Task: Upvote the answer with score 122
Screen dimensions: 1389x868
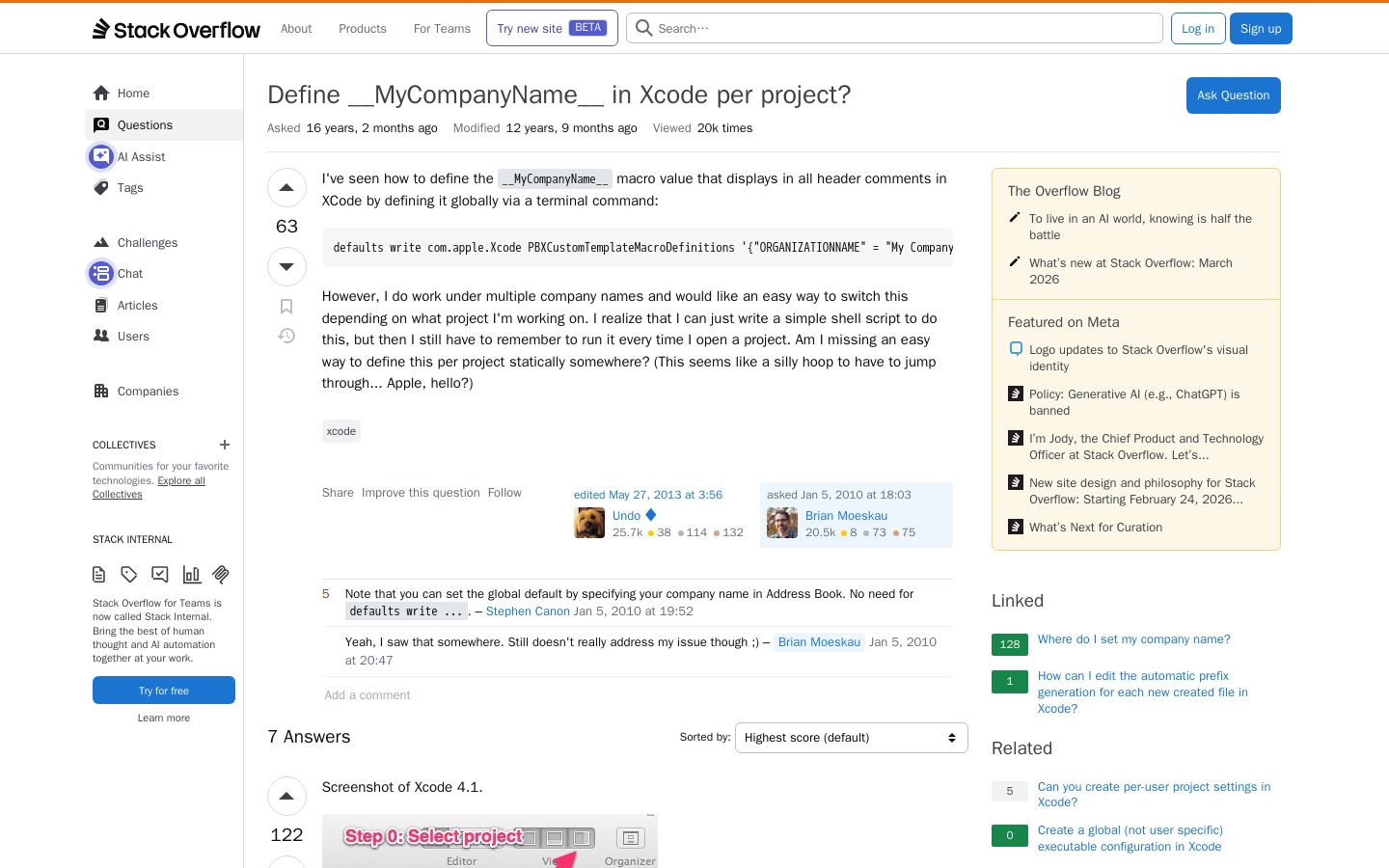Action: pos(286,797)
